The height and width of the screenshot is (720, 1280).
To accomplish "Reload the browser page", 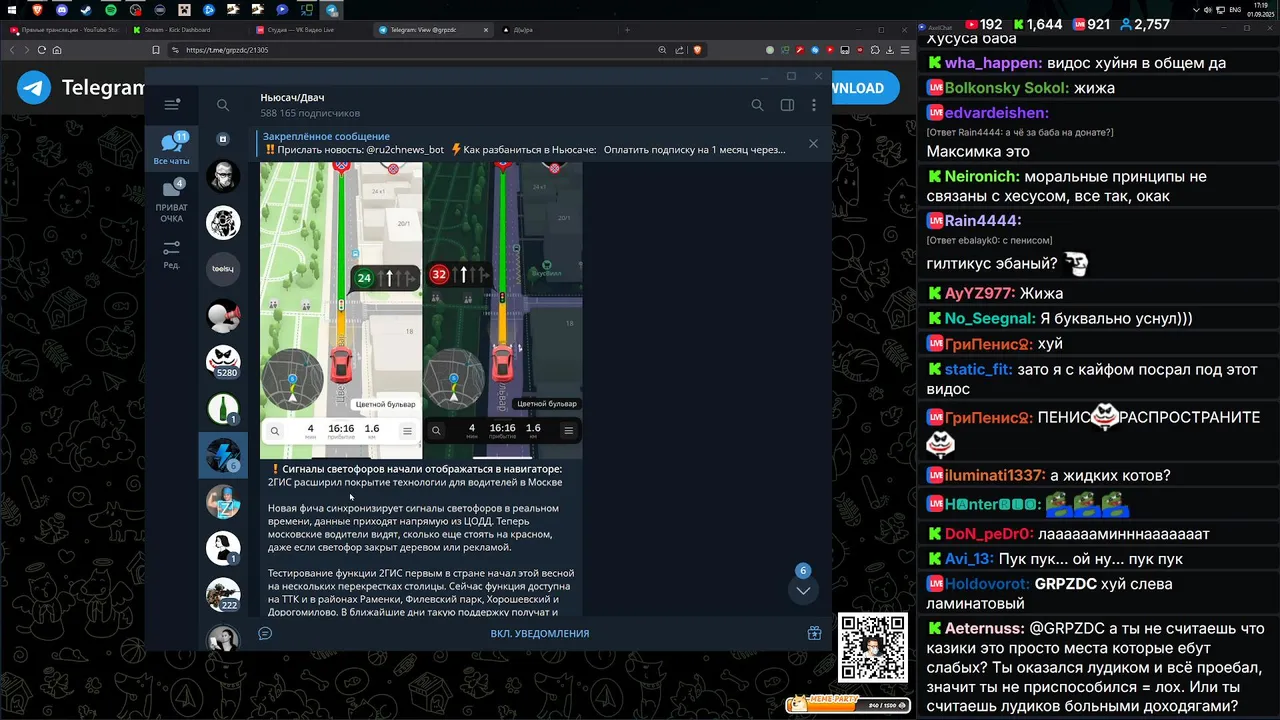I will pos(41,50).
